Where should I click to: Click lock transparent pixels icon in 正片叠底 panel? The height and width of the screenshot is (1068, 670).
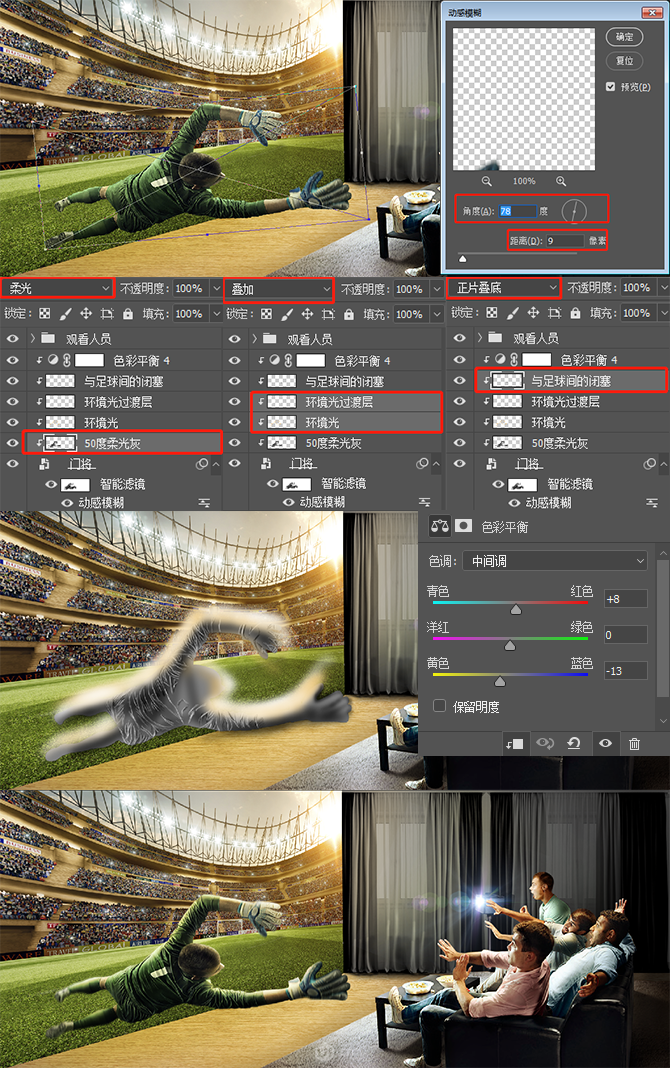coord(492,313)
